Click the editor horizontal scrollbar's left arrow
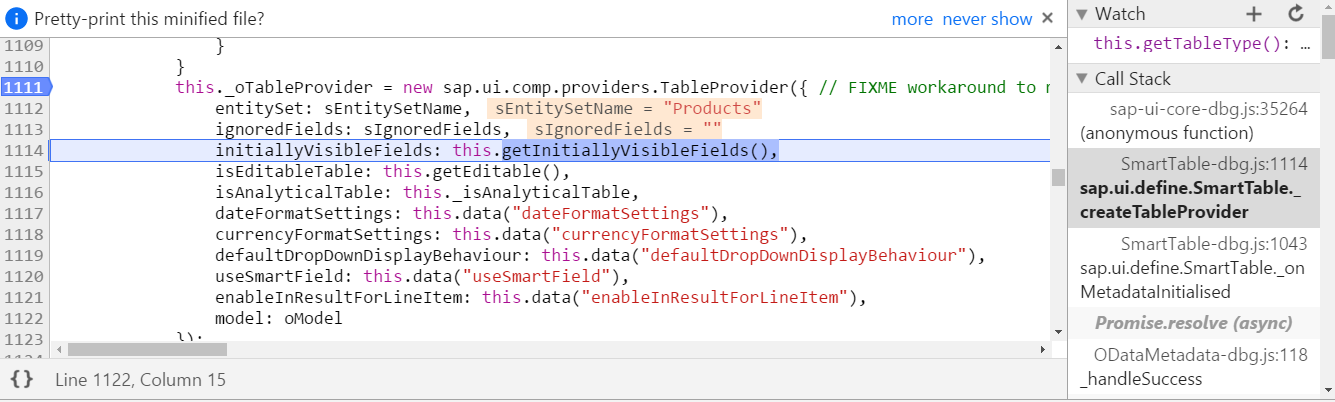This screenshot has width=1335, height=402. (57, 349)
